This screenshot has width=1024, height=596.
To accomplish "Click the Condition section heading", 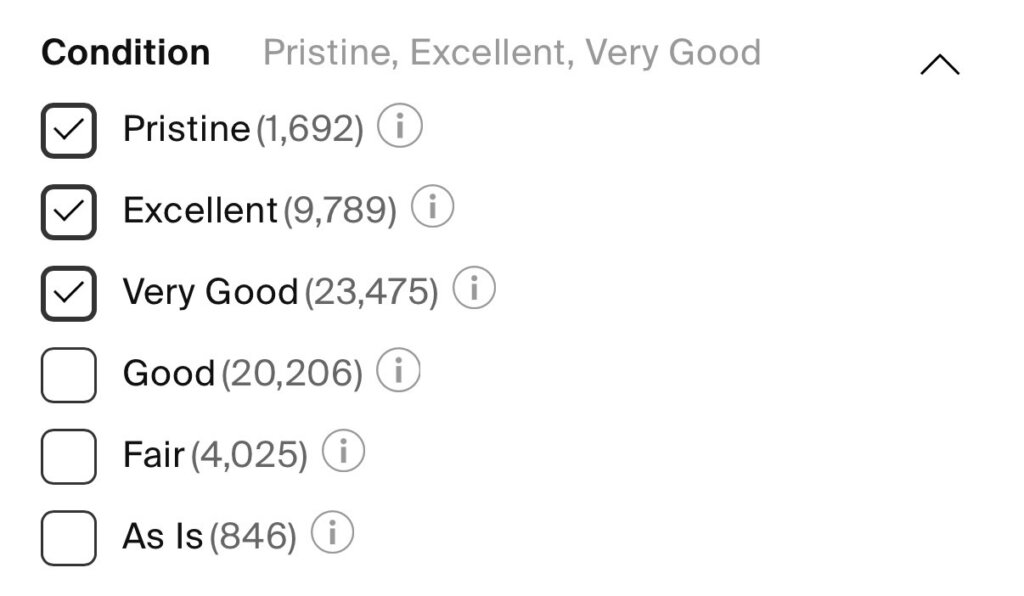I will click(126, 52).
